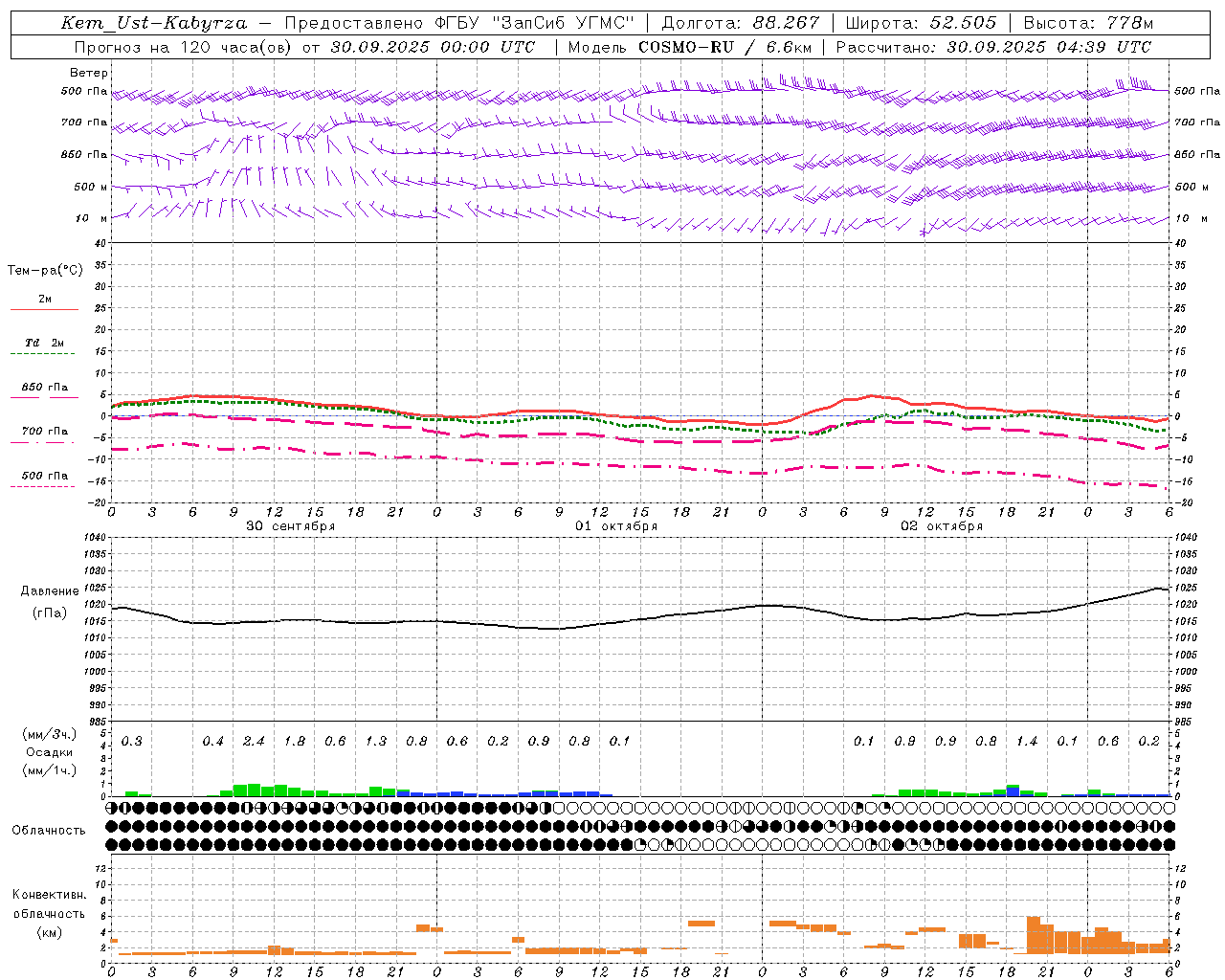
Task: Click the "Конвективн." convective cloud label
Action: click(49, 895)
